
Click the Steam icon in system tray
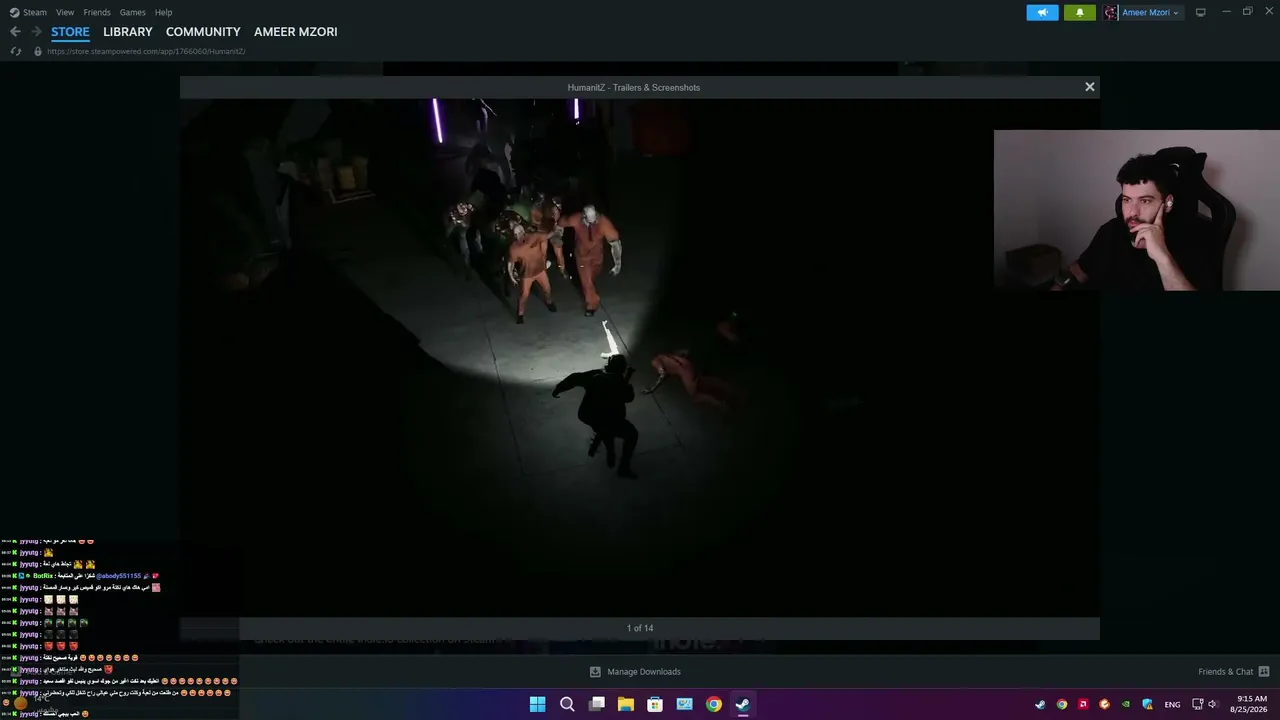(1040, 704)
